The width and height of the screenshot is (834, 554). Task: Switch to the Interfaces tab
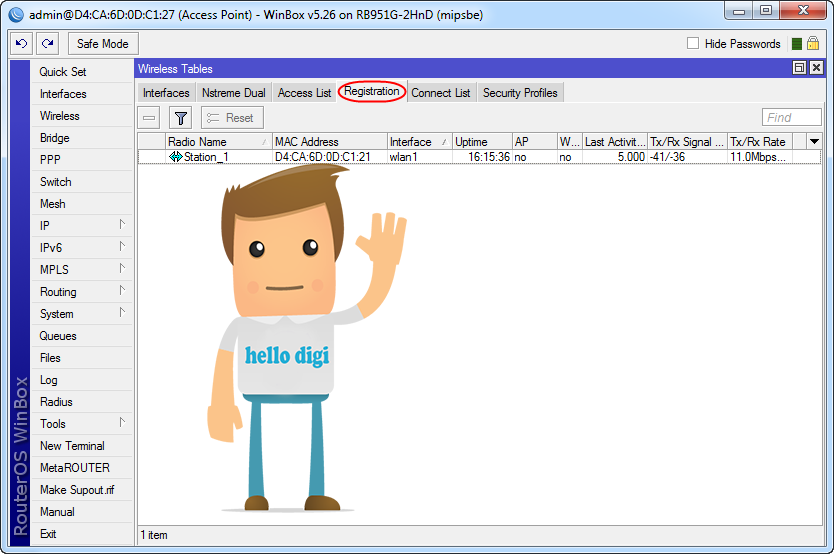(x=166, y=93)
